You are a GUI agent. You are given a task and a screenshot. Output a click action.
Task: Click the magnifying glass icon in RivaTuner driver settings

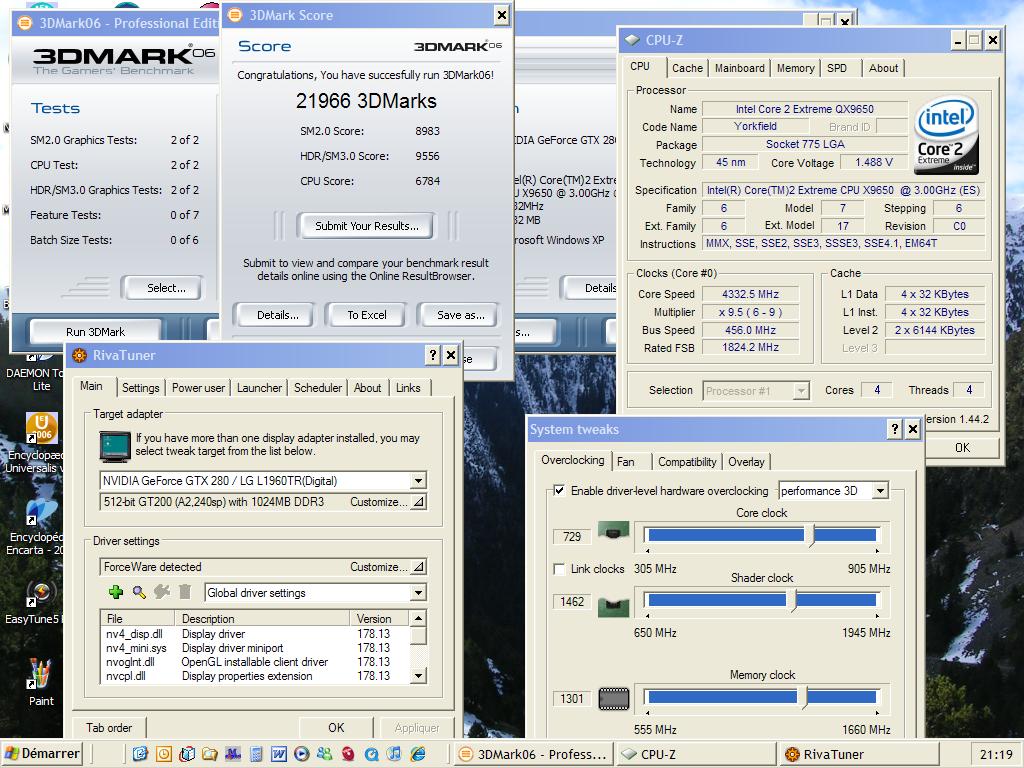click(139, 592)
